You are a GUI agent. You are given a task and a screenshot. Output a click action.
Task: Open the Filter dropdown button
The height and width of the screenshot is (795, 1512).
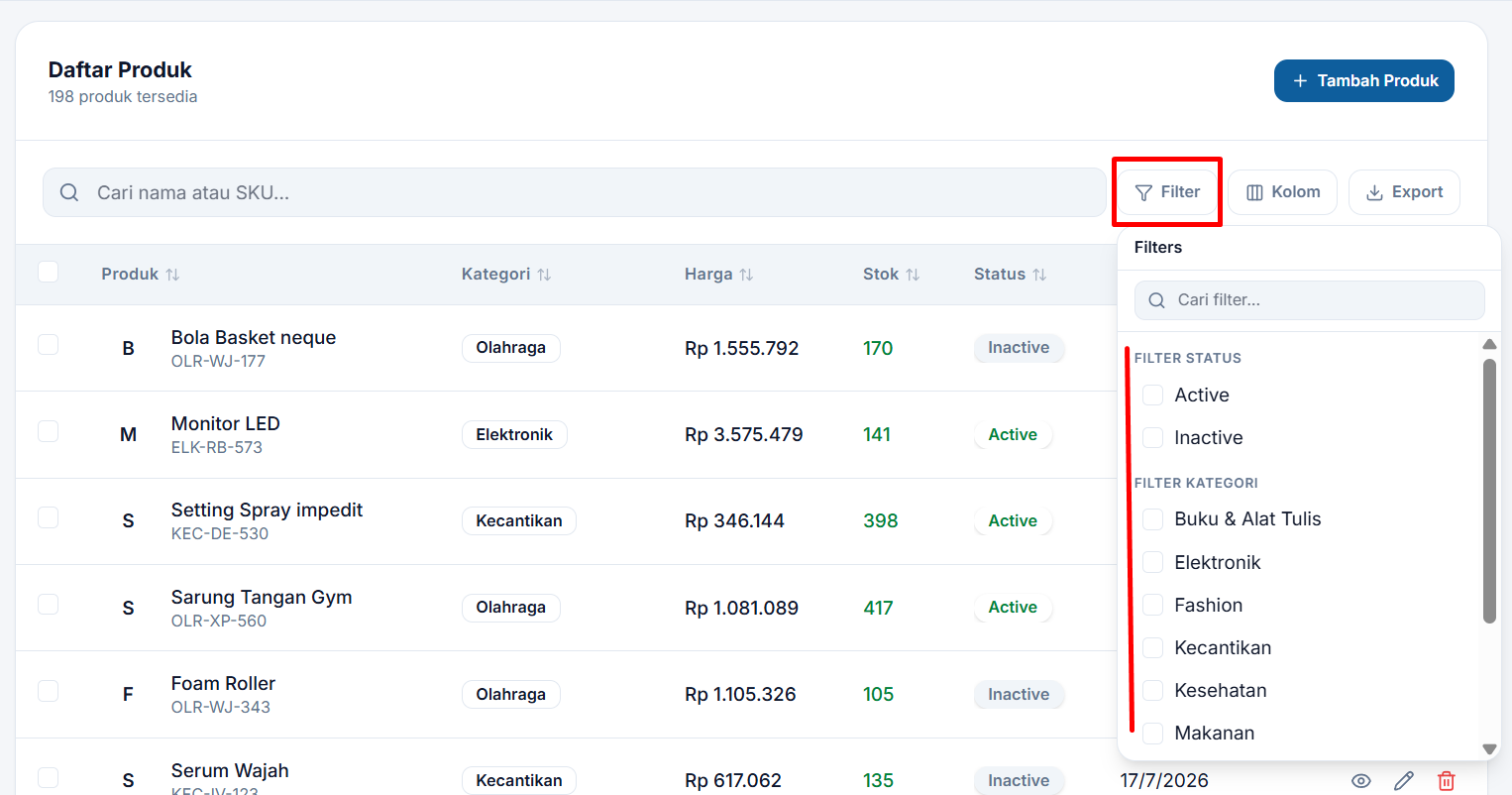coord(1167,192)
